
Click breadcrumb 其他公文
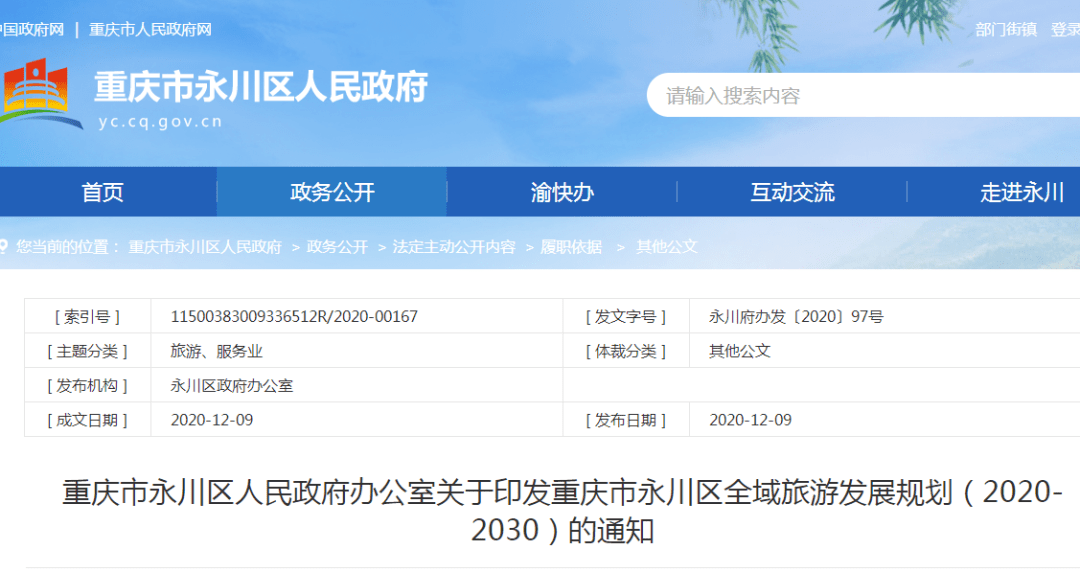point(667,247)
